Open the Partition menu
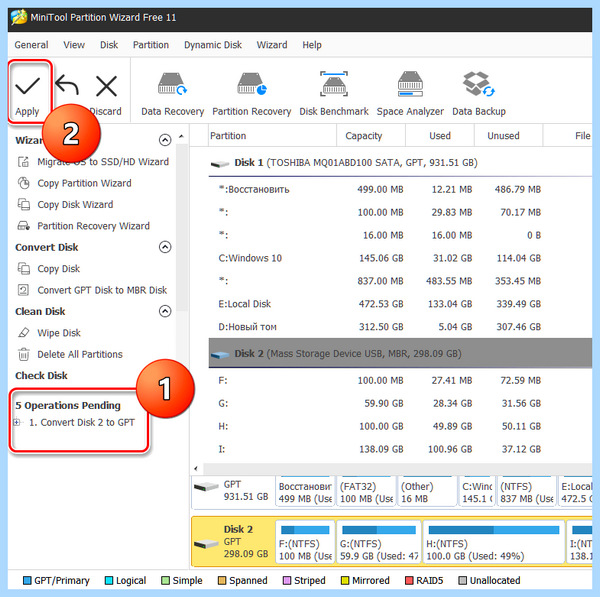This screenshot has width=600, height=597. (151, 45)
